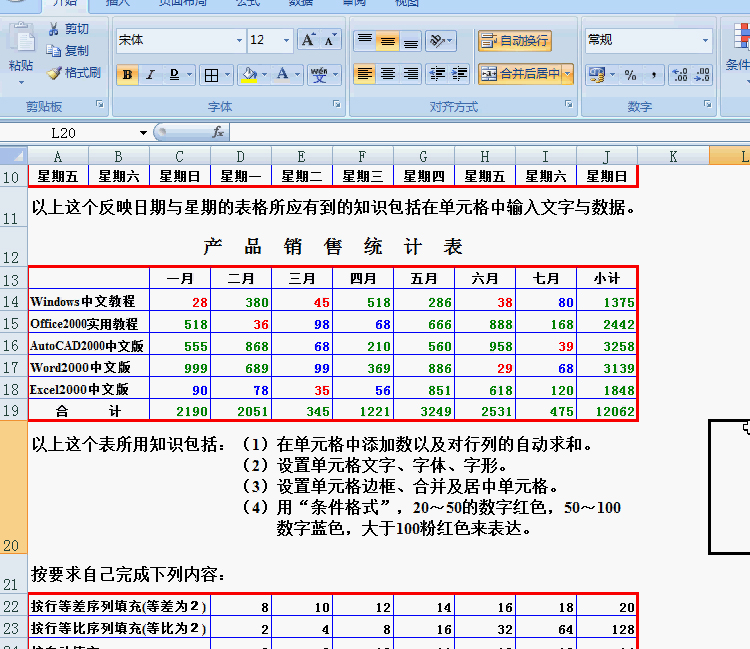Toggle Italic formatting
Image resolution: width=750 pixels, height=649 pixels.
[150, 75]
